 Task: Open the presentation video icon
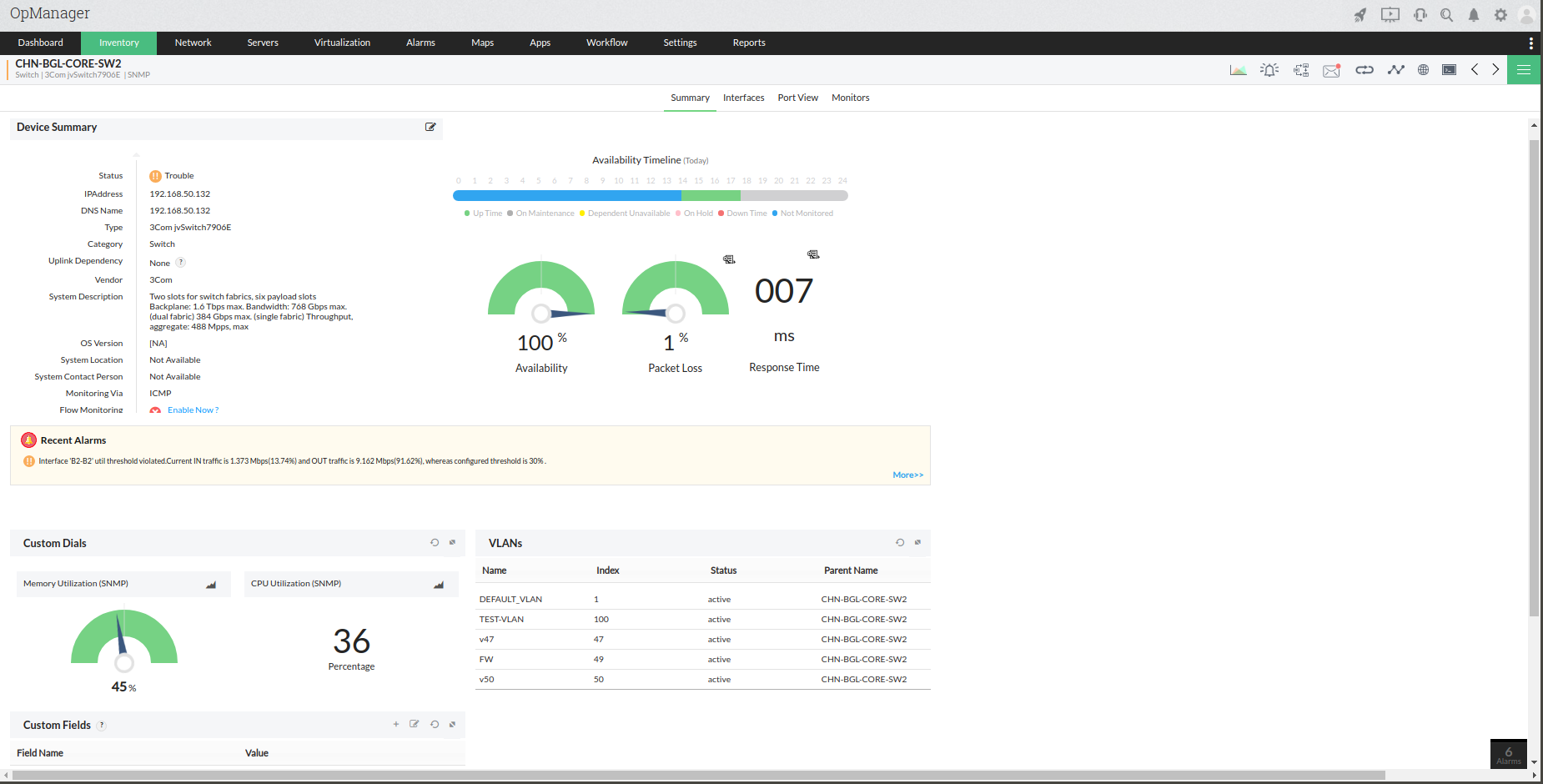[x=1390, y=15]
